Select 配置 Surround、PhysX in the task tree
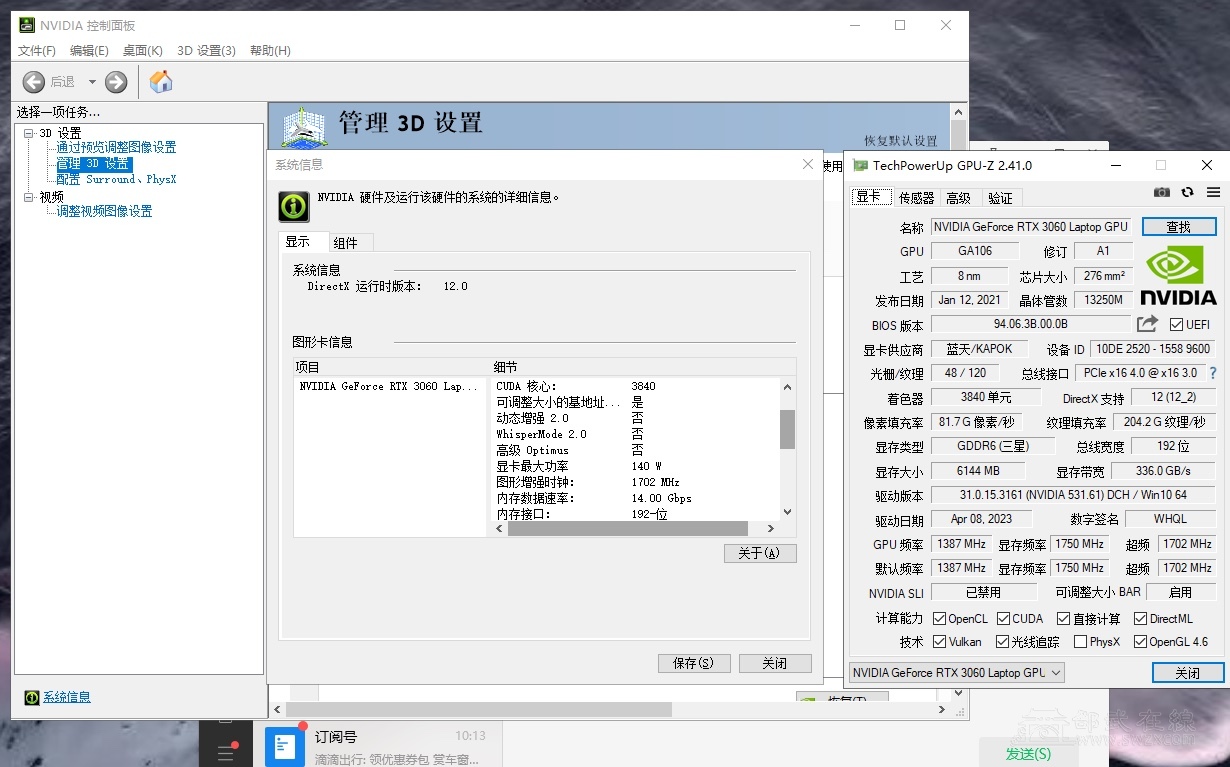The width and height of the screenshot is (1230, 767). coord(116,180)
